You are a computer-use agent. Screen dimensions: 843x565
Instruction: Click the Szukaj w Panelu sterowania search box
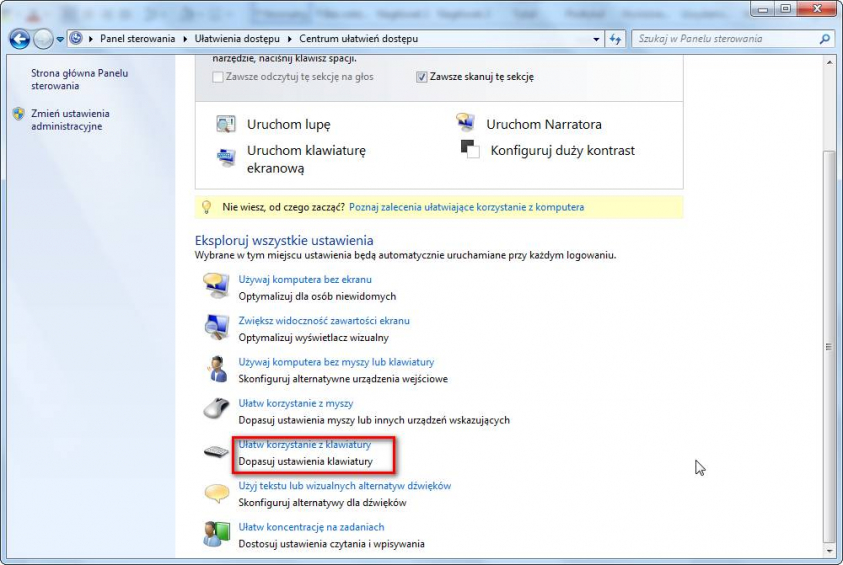(x=725, y=39)
